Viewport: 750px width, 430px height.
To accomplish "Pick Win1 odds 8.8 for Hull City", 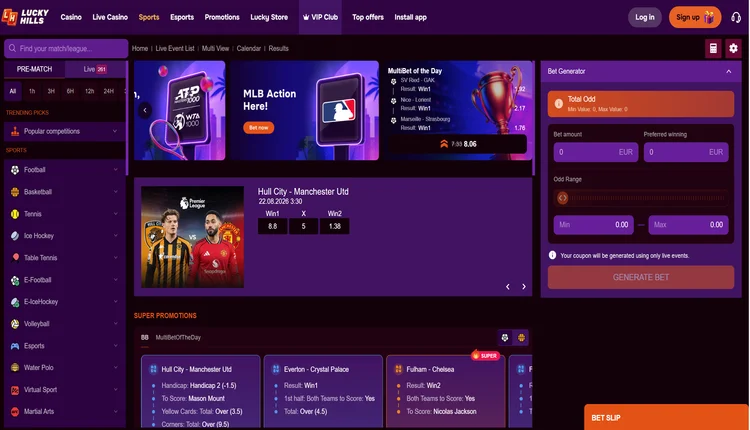I will point(273,226).
